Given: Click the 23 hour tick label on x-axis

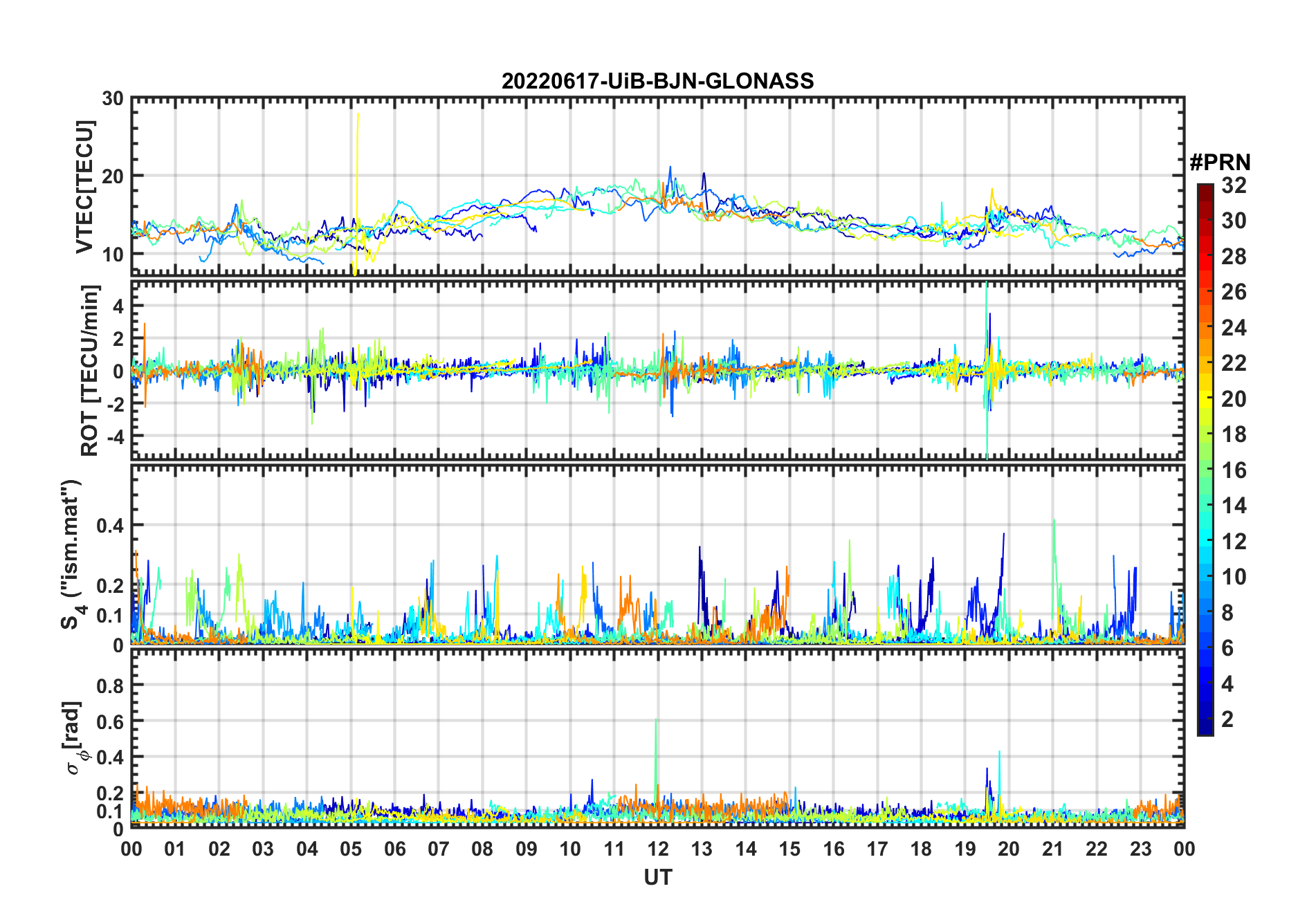Looking at the screenshot, I should 1140,849.
